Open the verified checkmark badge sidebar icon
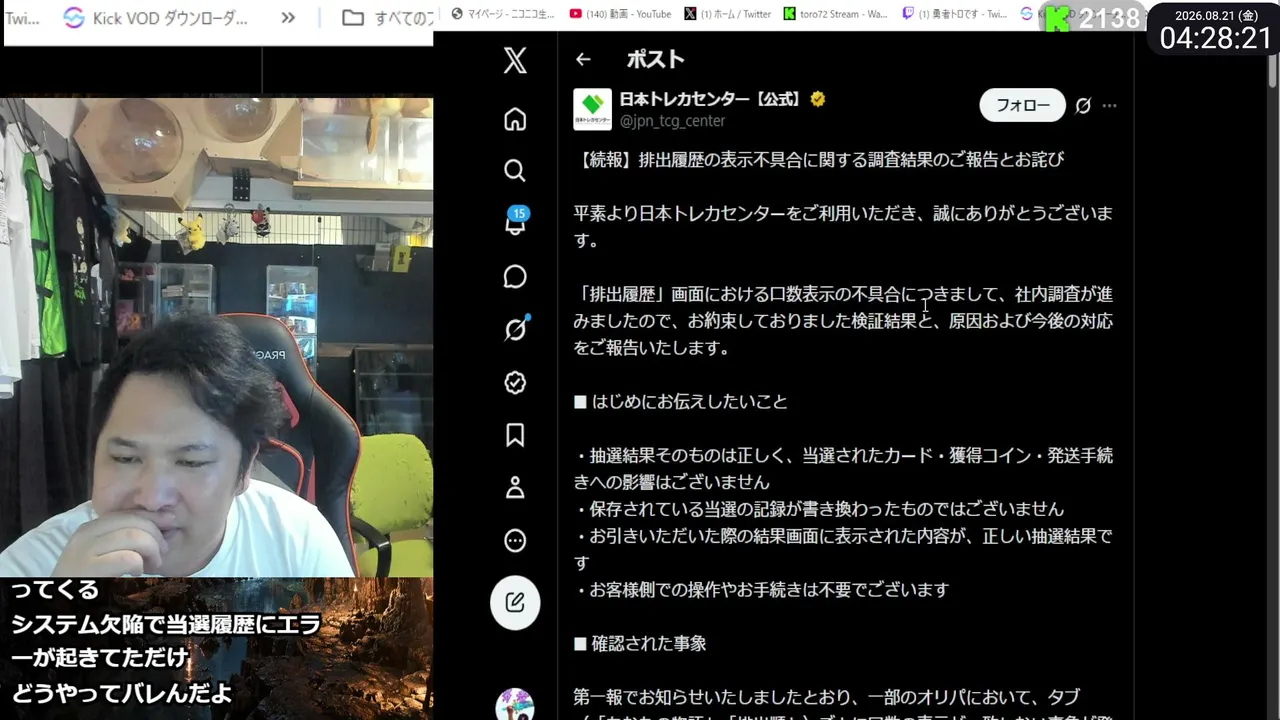Screen dimensions: 1280x720 [x=515, y=382]
